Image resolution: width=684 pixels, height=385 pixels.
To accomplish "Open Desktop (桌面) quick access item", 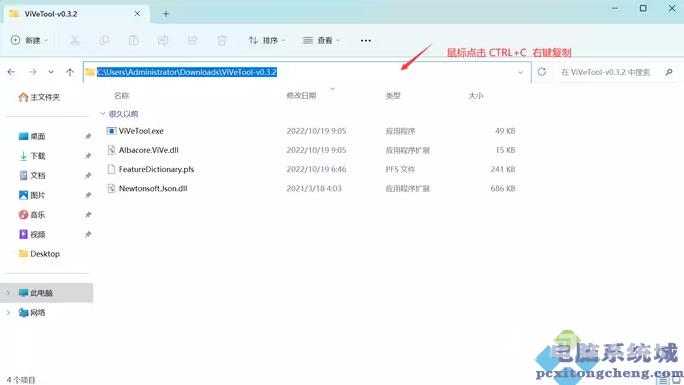I will click(32, 136).
